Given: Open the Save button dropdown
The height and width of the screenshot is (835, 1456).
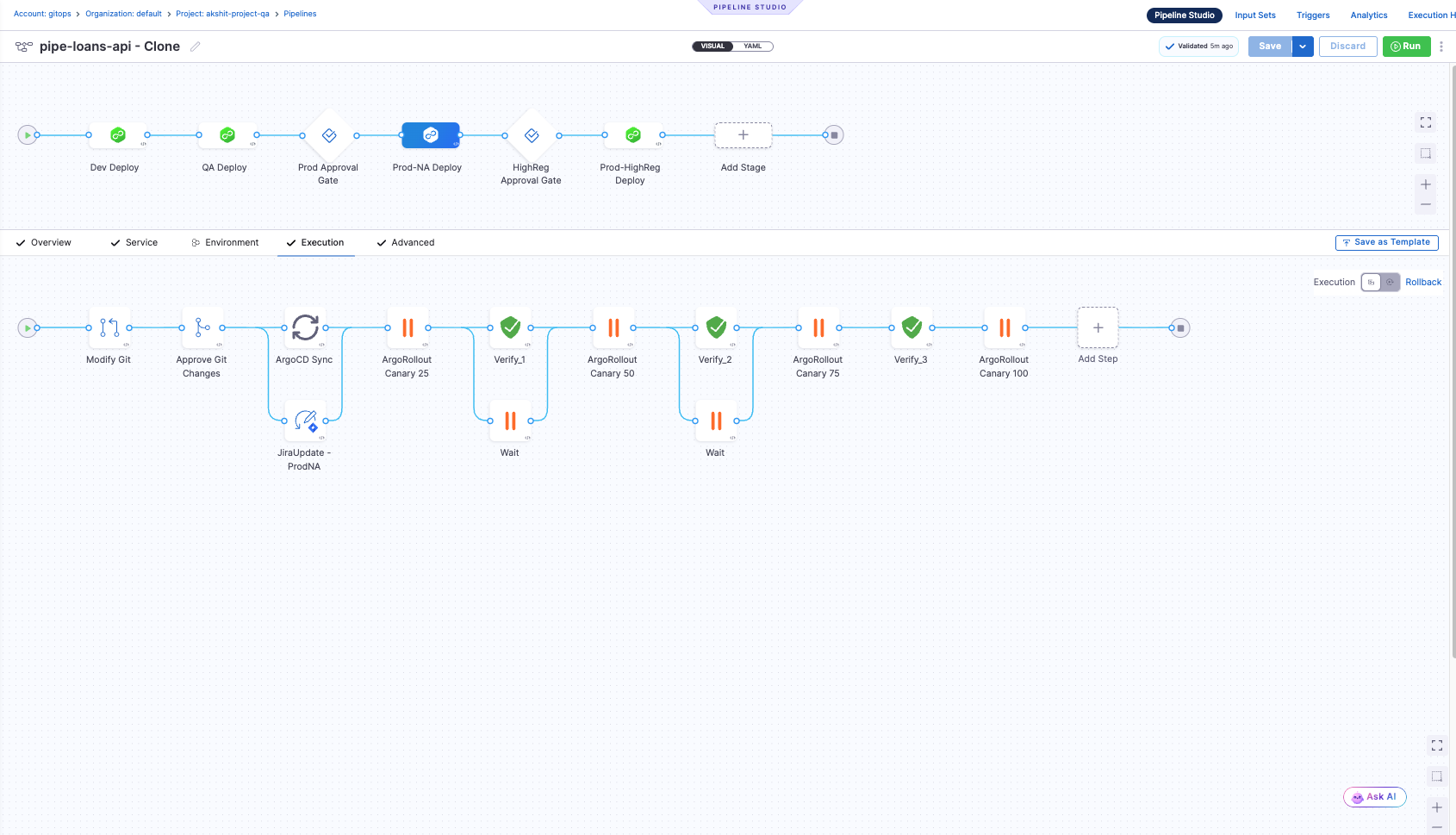Looking at the screenshot, I should 1303,46.
